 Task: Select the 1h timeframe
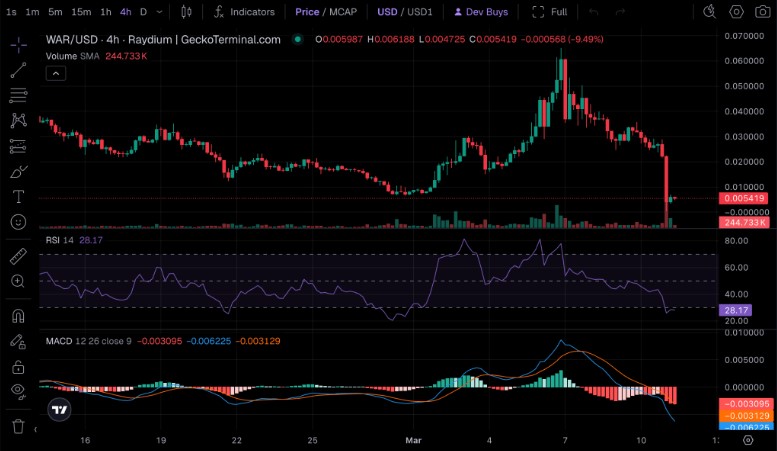pos(106,12)
